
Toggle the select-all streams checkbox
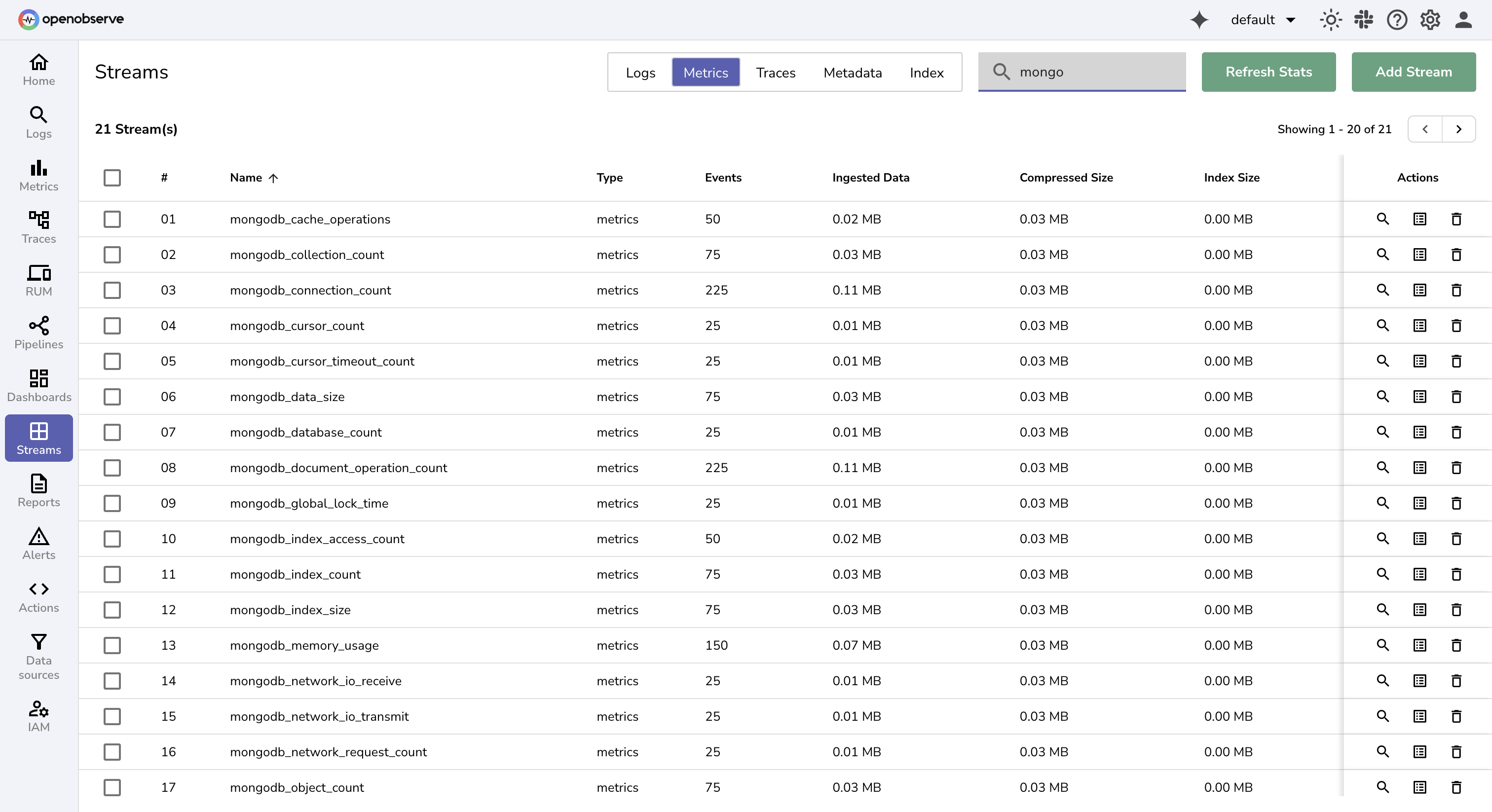112,178
